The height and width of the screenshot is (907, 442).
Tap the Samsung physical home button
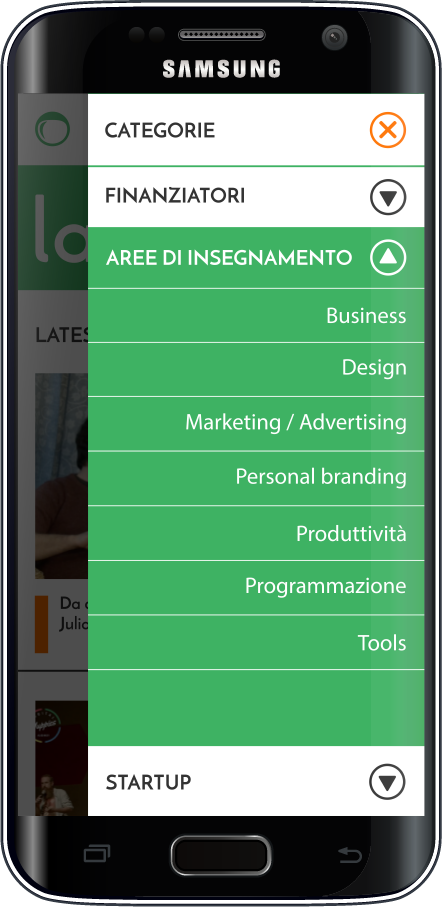click(x=221, y=854)
